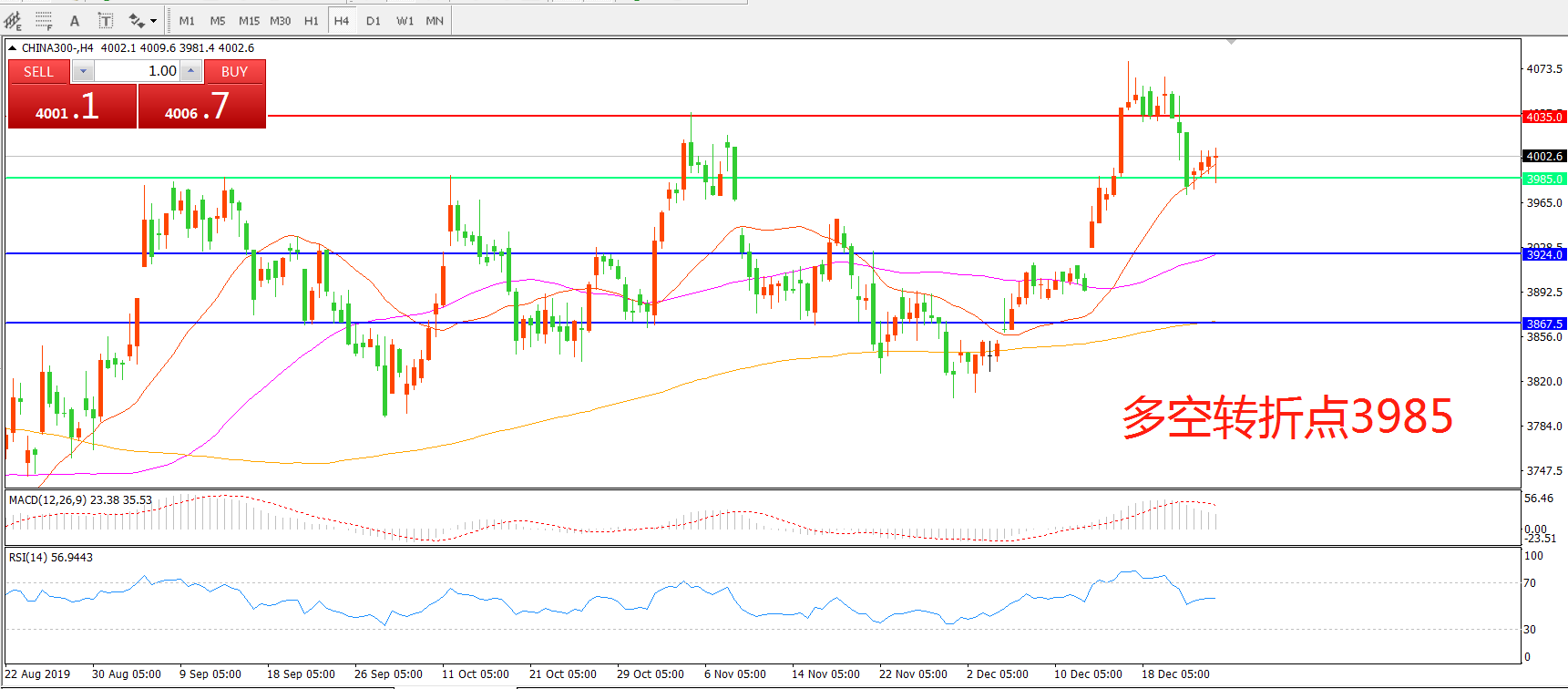The image size is (1568, 689).
Task: Select the Fibonacci Retracement tool
Action: pos(44,20)
